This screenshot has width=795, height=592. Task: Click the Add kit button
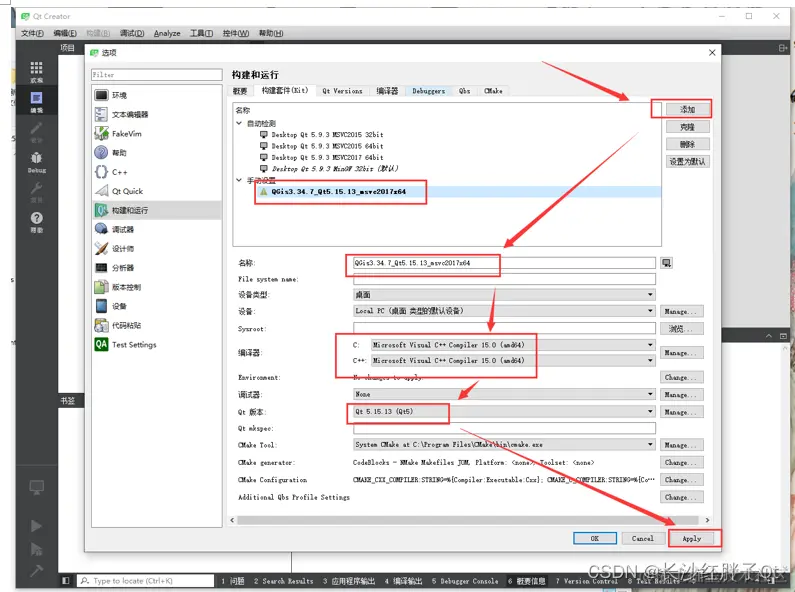[687, 109]
